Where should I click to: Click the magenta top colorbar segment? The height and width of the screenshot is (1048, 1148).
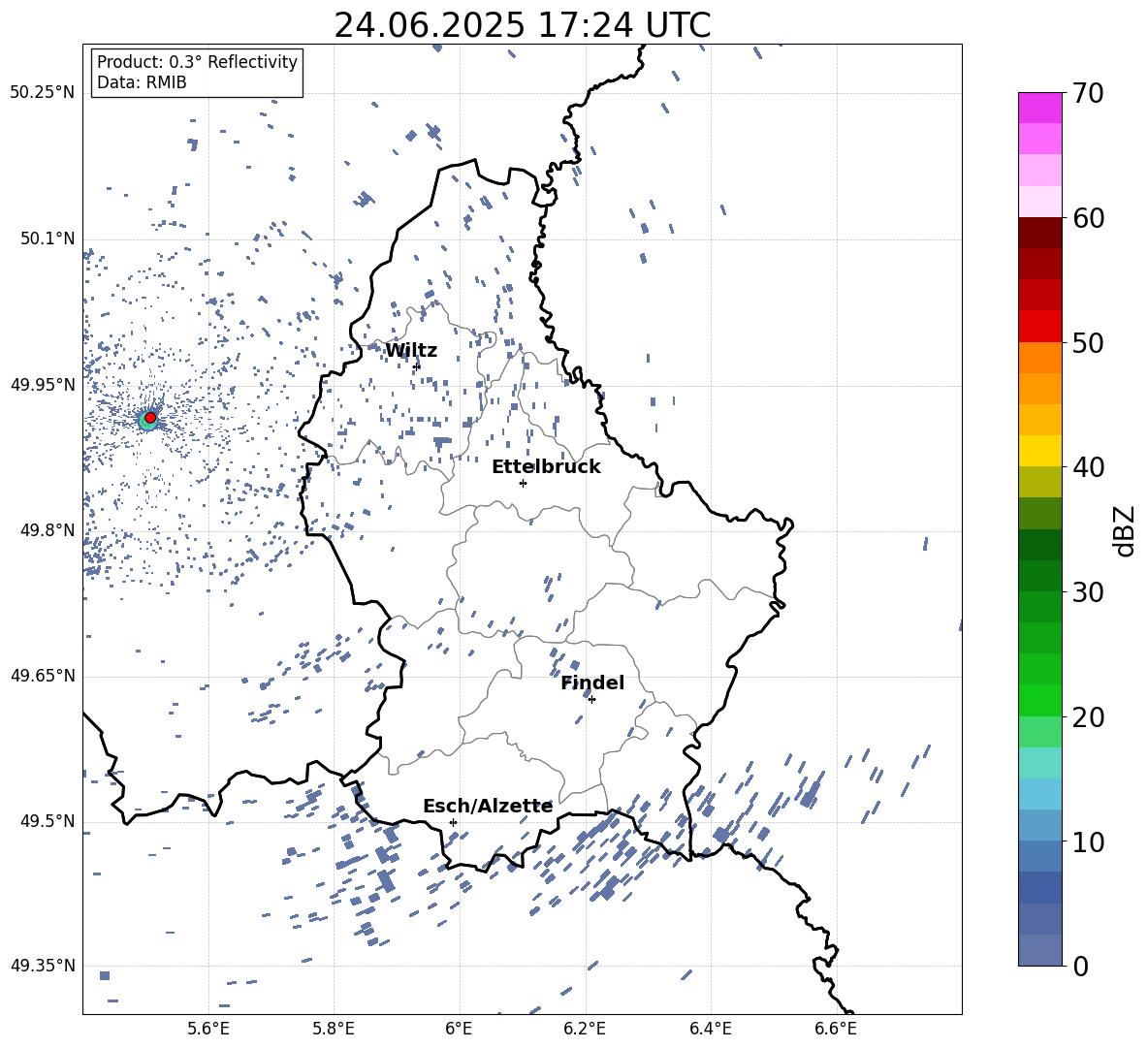[x=1039, y=108]
